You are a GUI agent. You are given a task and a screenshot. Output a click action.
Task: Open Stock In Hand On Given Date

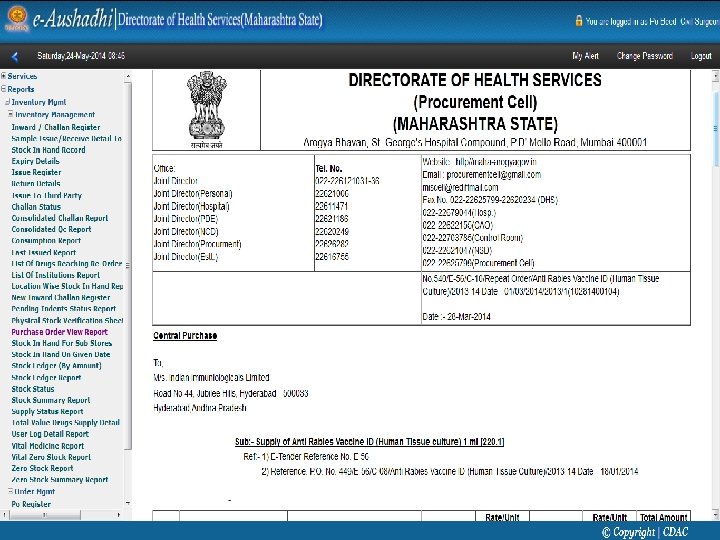(61, 354)
